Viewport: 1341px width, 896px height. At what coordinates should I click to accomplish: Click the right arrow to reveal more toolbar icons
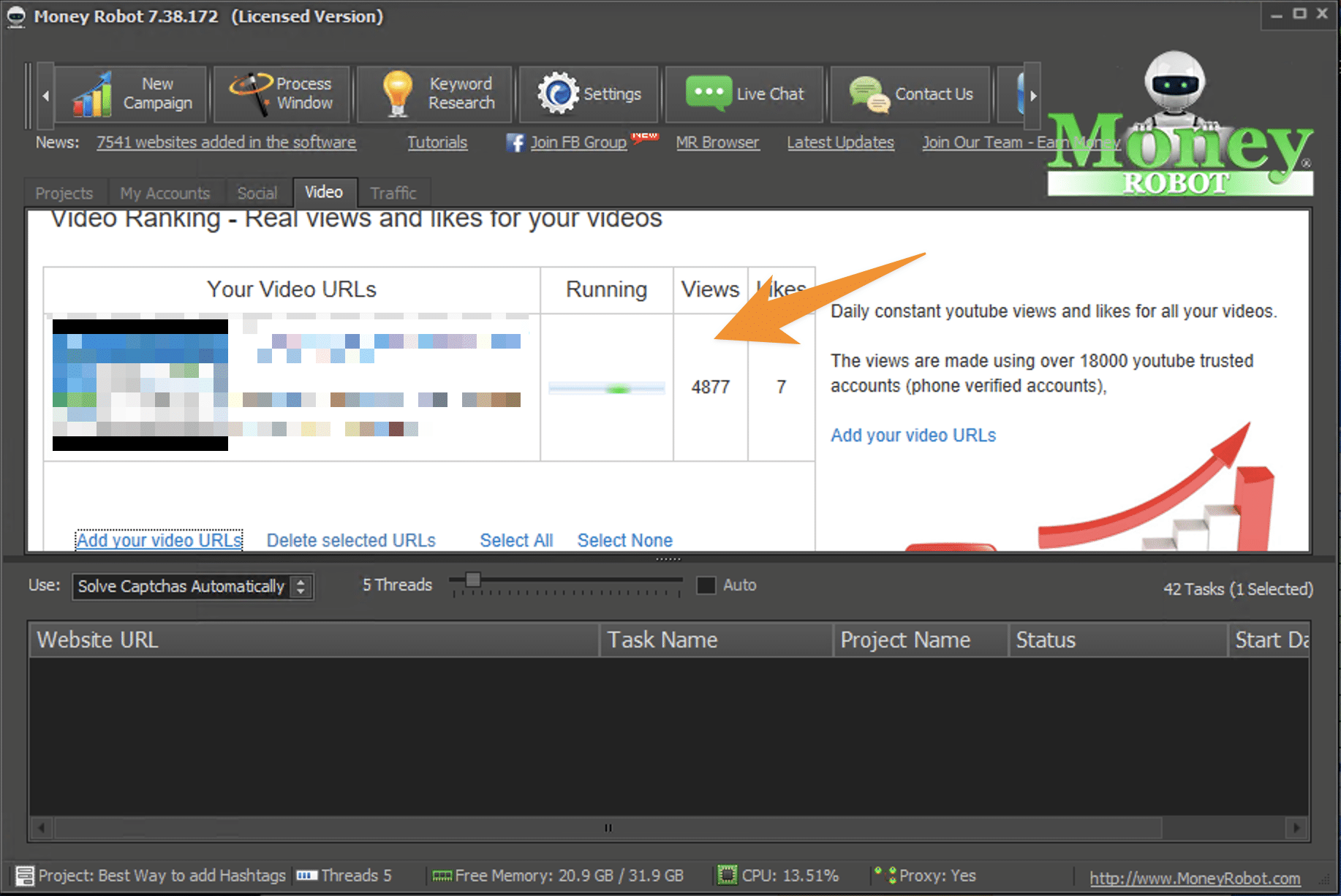(1034, 95)
